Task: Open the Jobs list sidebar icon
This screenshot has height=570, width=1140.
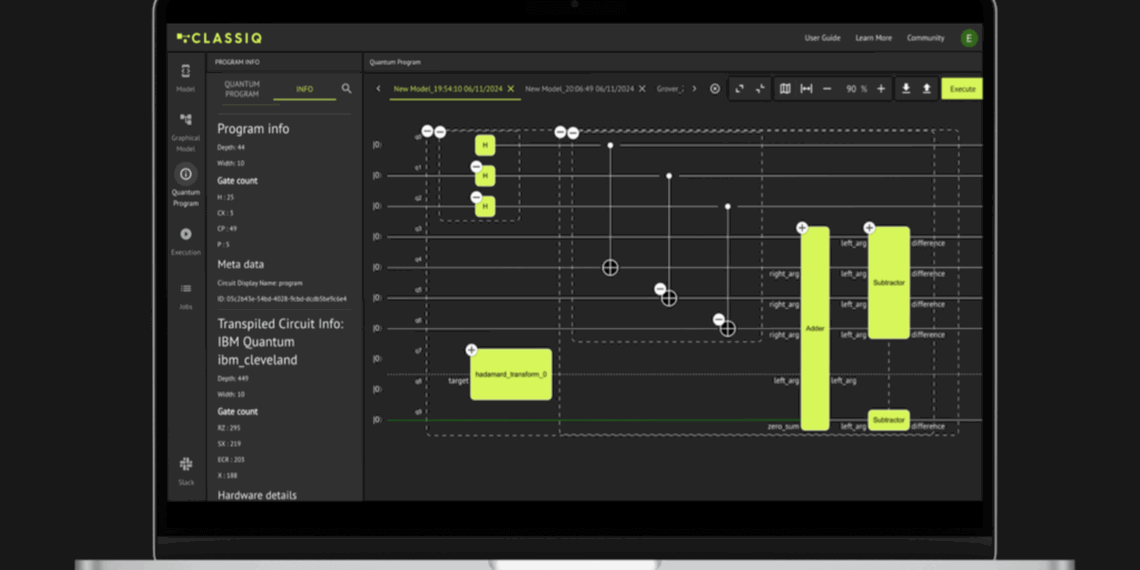Action: click(x=185, y=289)
